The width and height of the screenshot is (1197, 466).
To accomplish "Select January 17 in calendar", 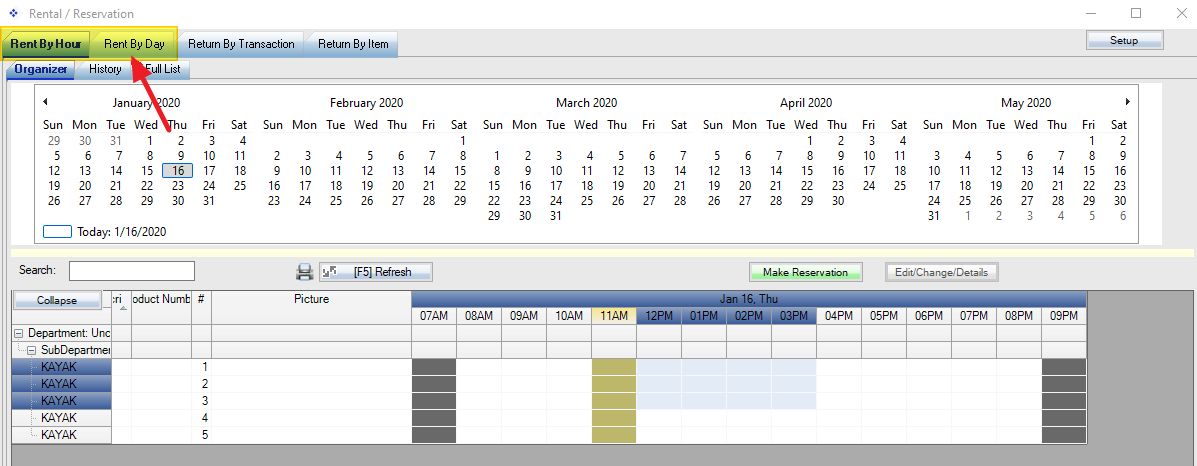I will (209, 170).
